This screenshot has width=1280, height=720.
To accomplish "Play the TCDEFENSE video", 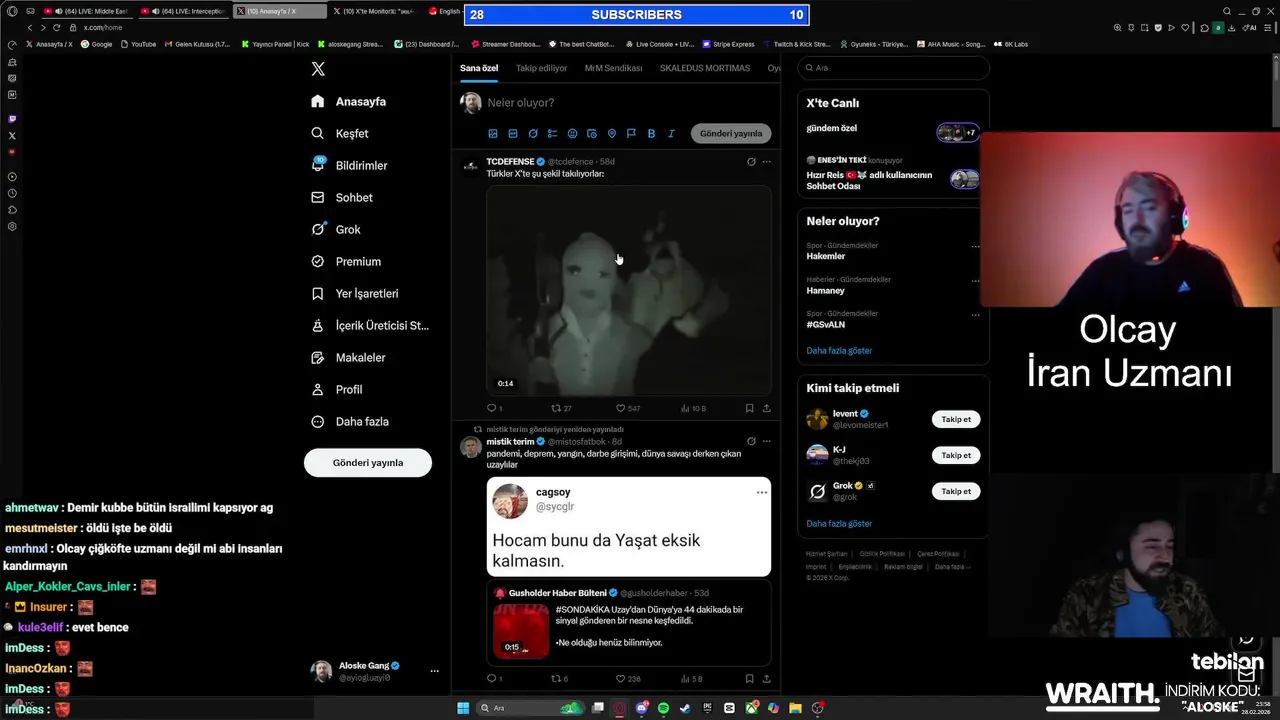I will pos(629,290).
